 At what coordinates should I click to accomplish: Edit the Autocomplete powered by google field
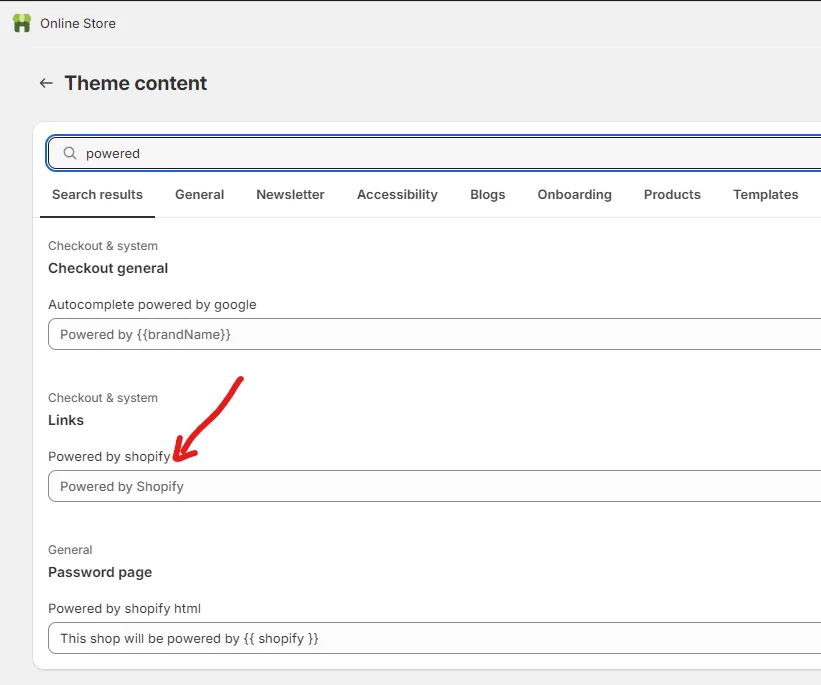(x=435, y=334)
